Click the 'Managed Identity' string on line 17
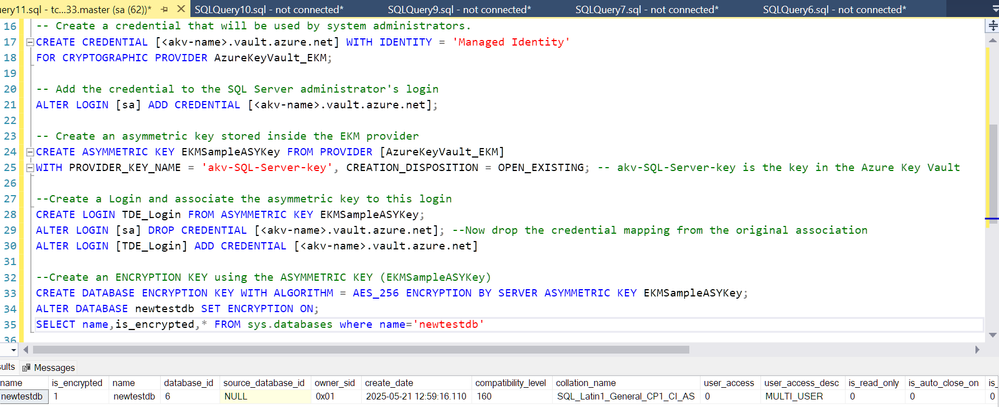 [509, 42]
